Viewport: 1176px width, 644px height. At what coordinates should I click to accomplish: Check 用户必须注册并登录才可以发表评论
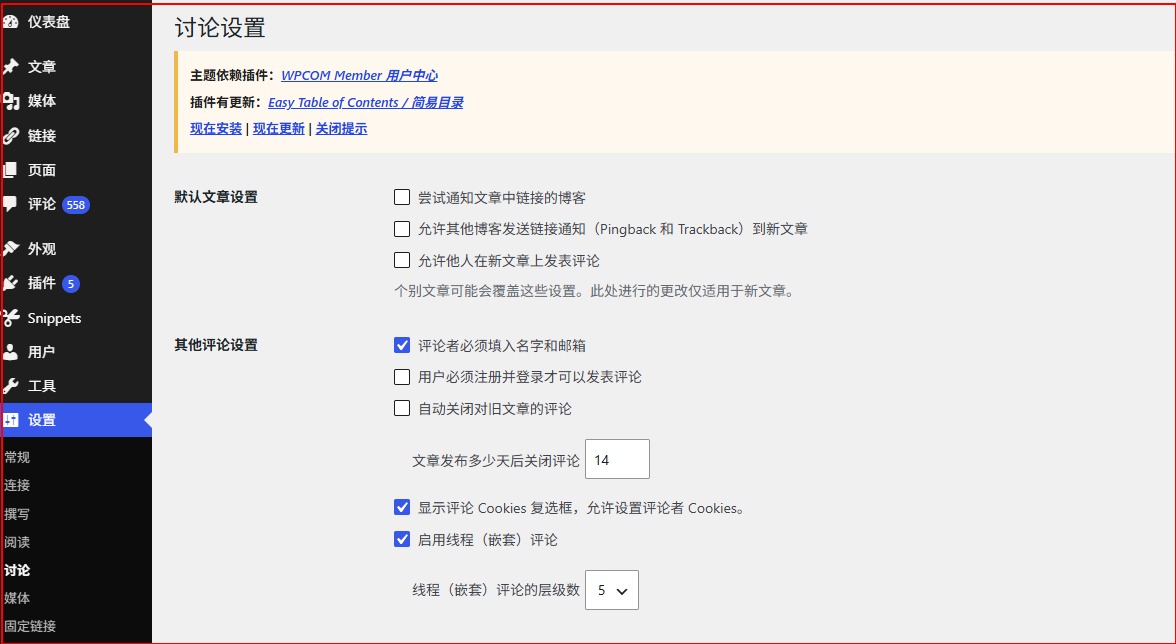[402, 376]
